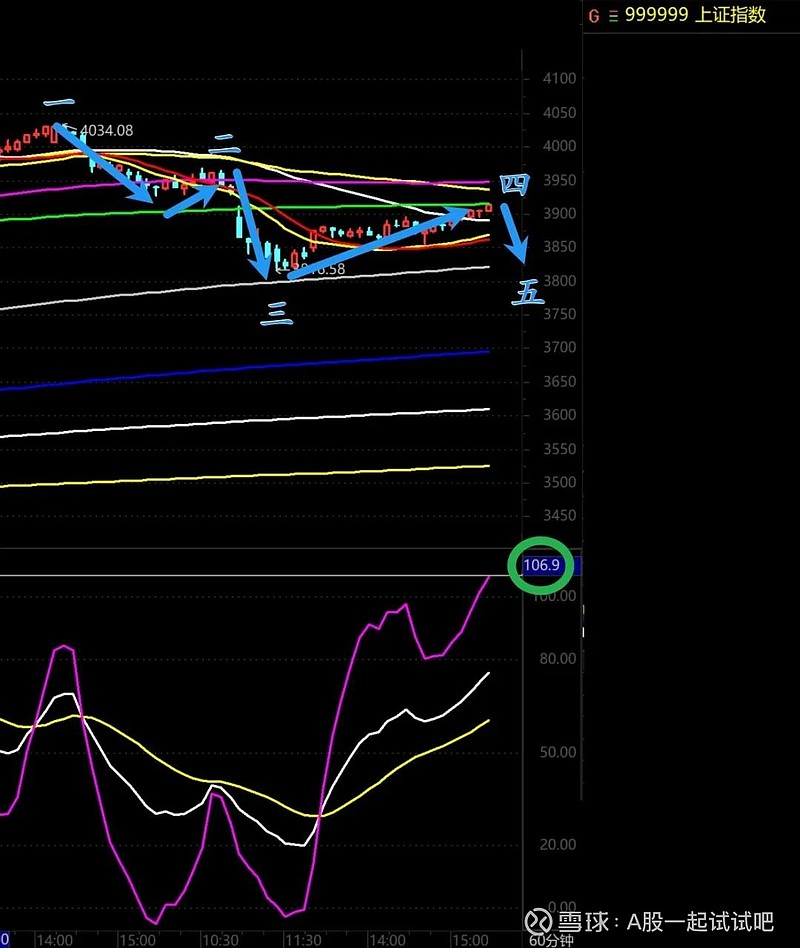The image size is (800, 948).
Task: Open the three-line menu icon beside 999999
Action: click(613, 16)
